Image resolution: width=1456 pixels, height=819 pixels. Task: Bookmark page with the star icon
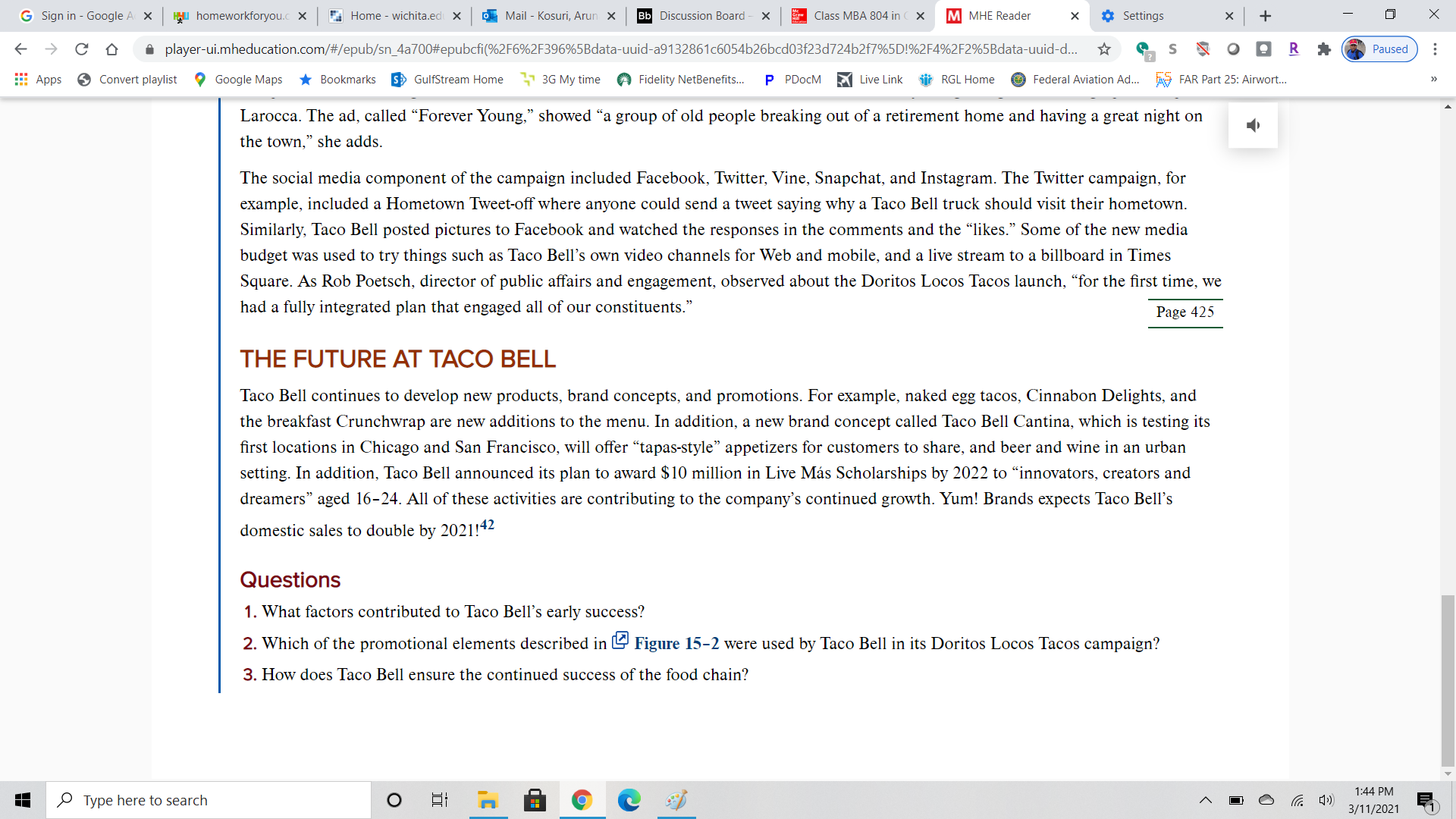[x=1104, y=49]
